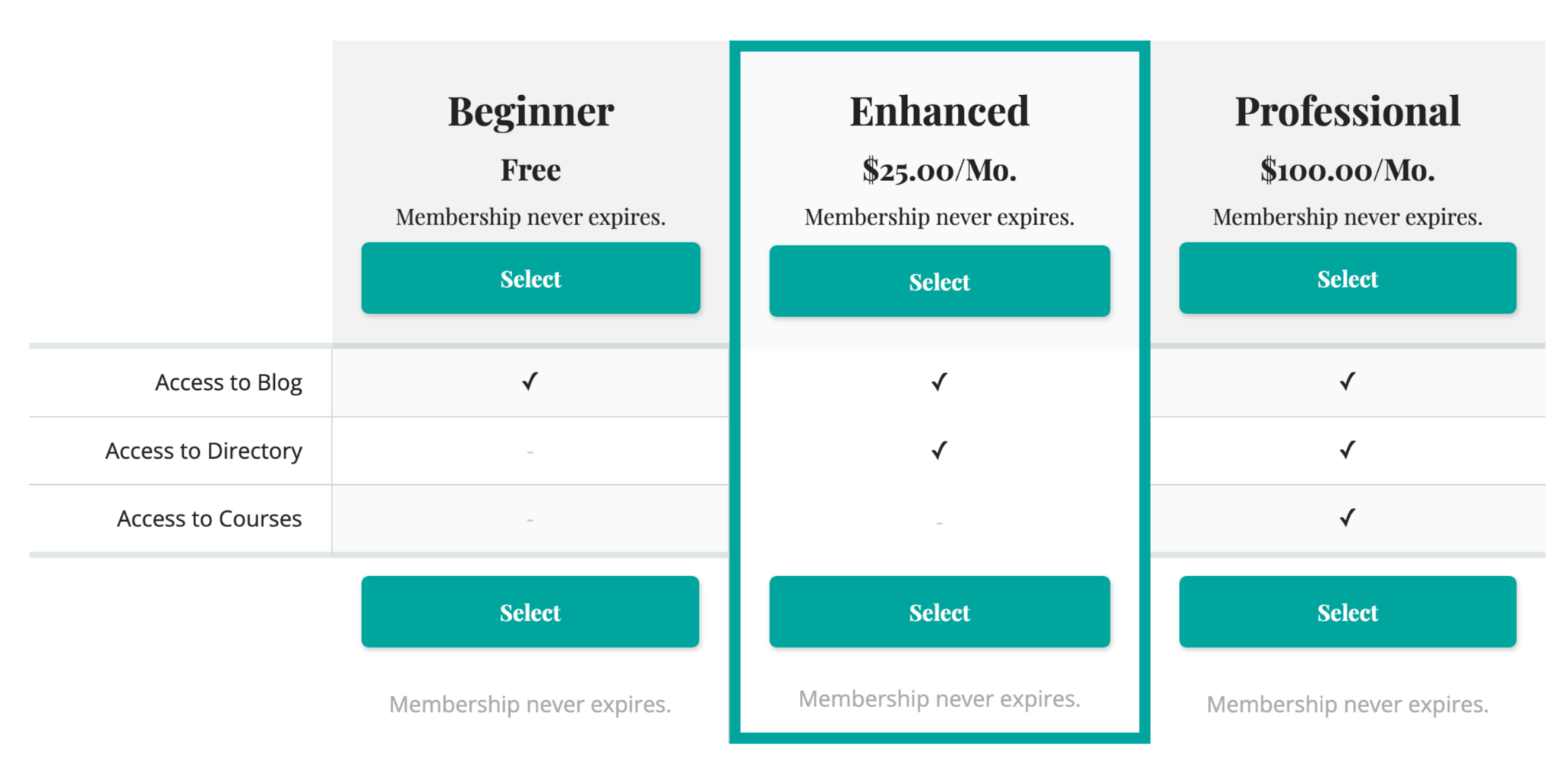1568x776 pixels.
Task: Click Beginner's checkmark for Access to Blog
Action: (x=529, y=381)
